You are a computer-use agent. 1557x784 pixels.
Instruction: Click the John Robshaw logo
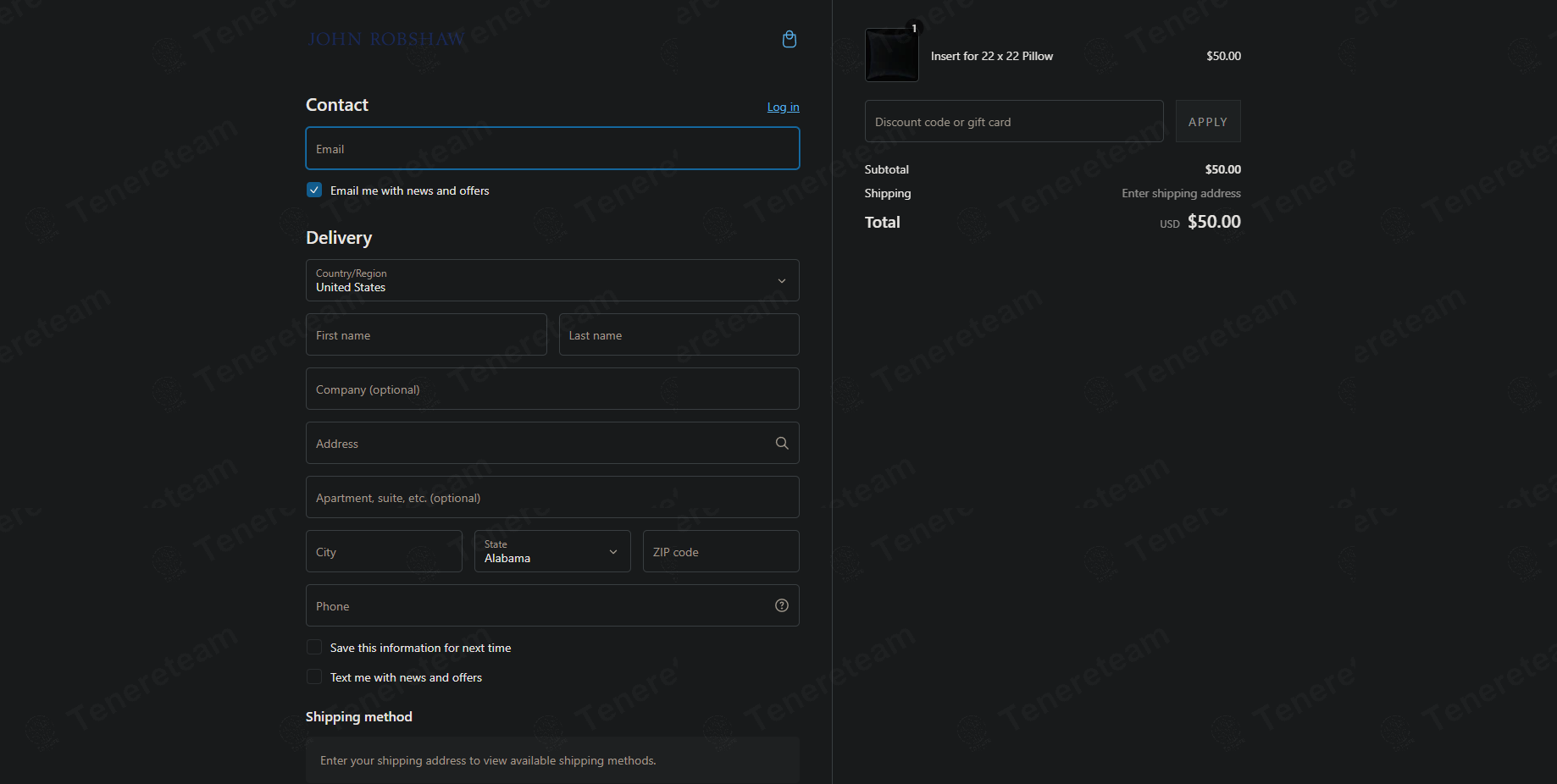pyautogui.click(x=386, y=39)
